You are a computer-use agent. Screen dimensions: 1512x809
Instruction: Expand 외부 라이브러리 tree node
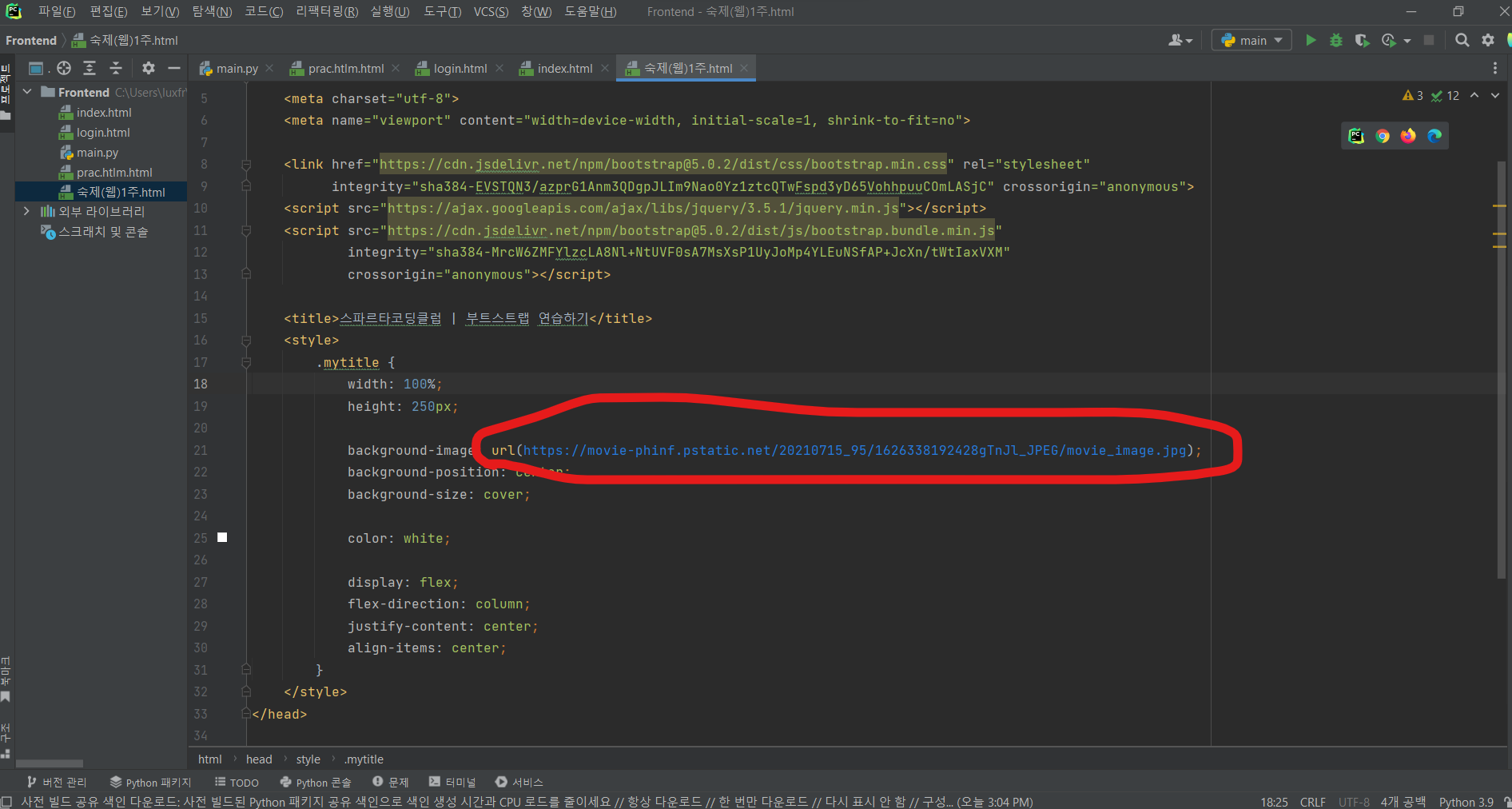27,211
